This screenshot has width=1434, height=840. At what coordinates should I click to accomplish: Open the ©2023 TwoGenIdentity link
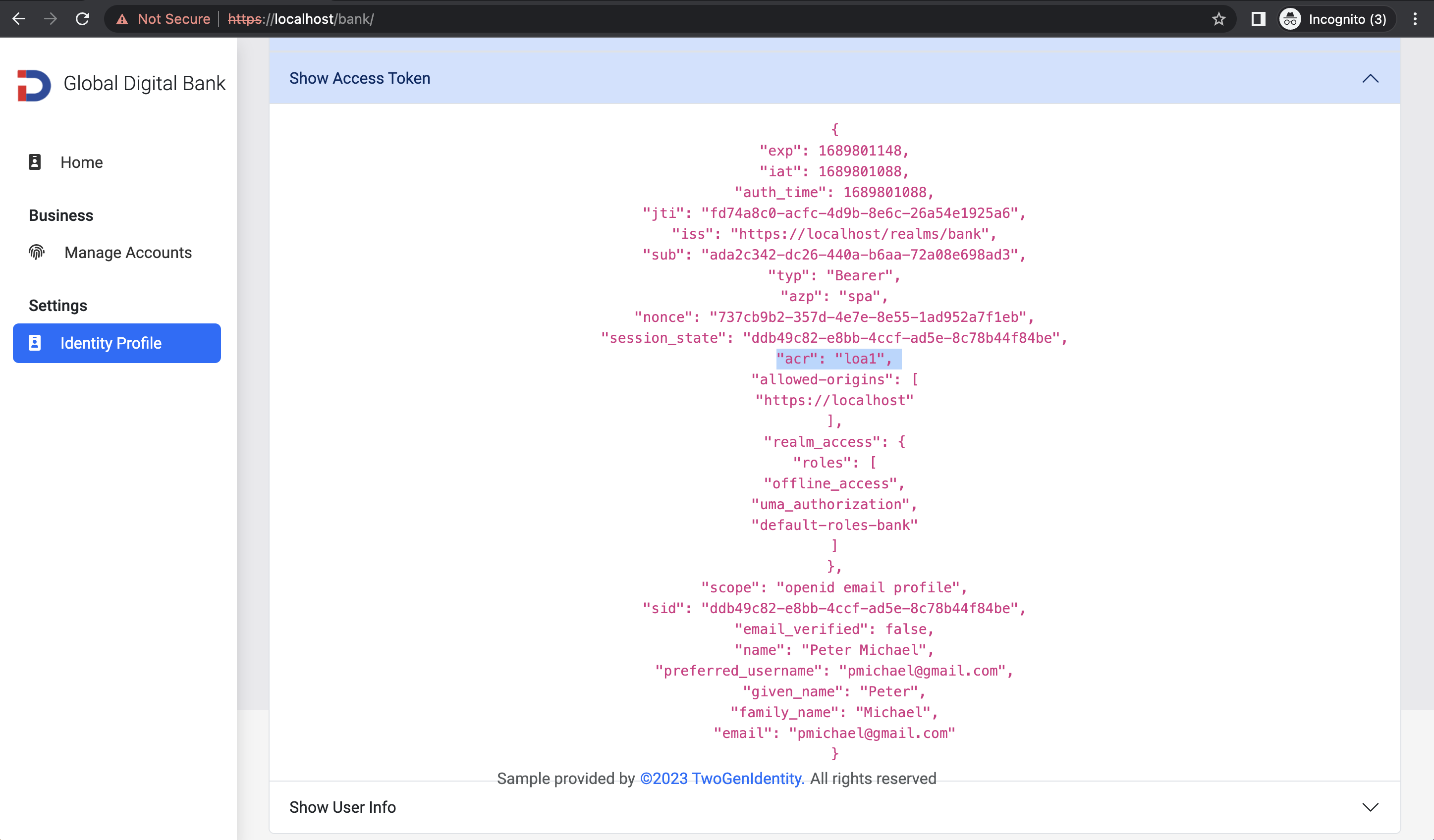[x=722, y=778]
